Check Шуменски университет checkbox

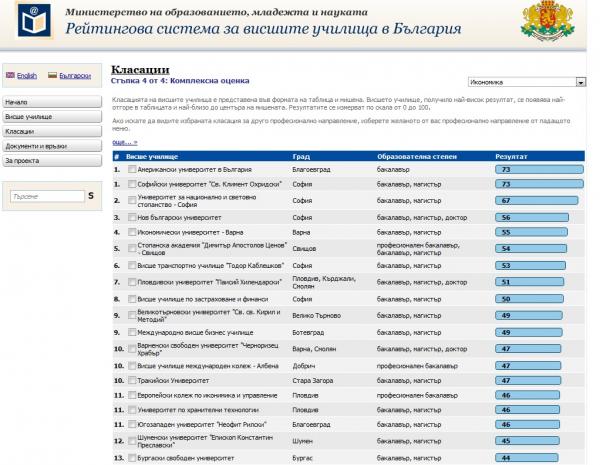point(132,441)
